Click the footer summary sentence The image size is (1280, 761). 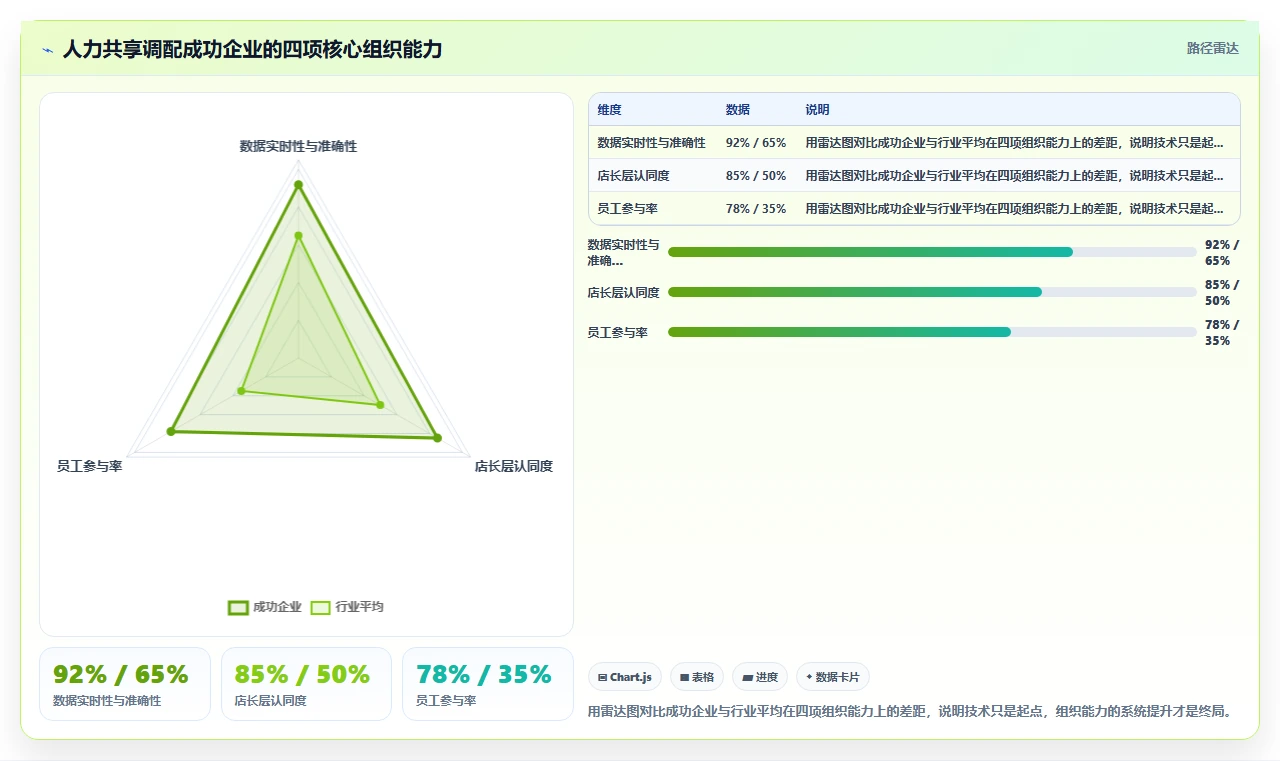click(910, 711)
